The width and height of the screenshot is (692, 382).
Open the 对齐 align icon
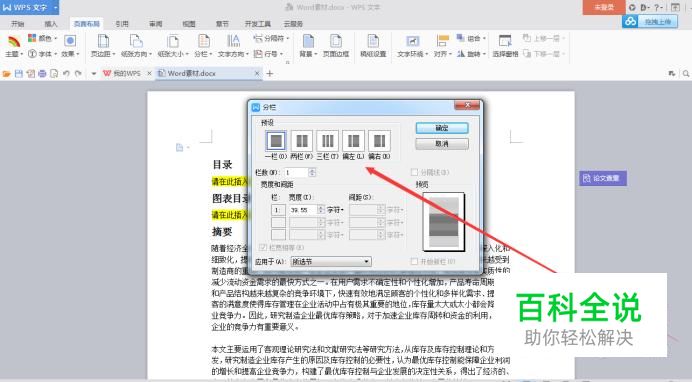(x=442, y=41)
